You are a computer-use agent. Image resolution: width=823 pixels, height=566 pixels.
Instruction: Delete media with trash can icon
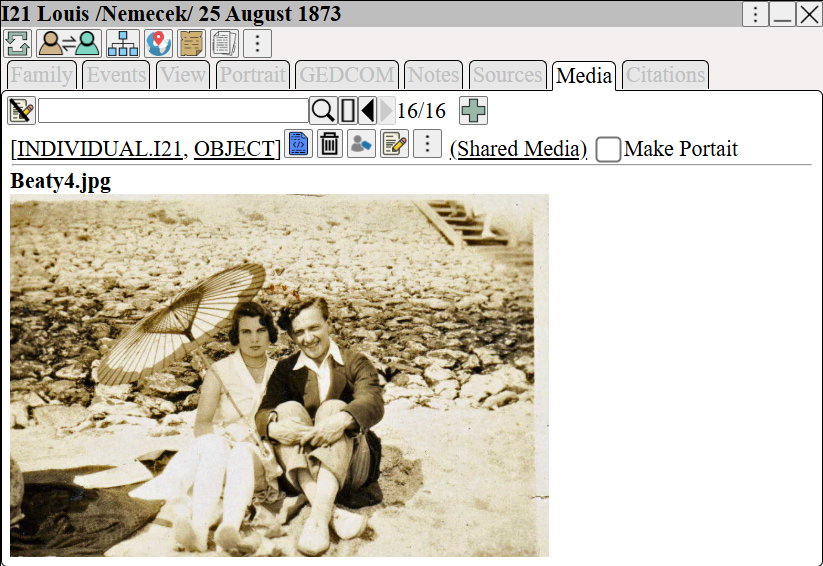[x=330, y=143]
